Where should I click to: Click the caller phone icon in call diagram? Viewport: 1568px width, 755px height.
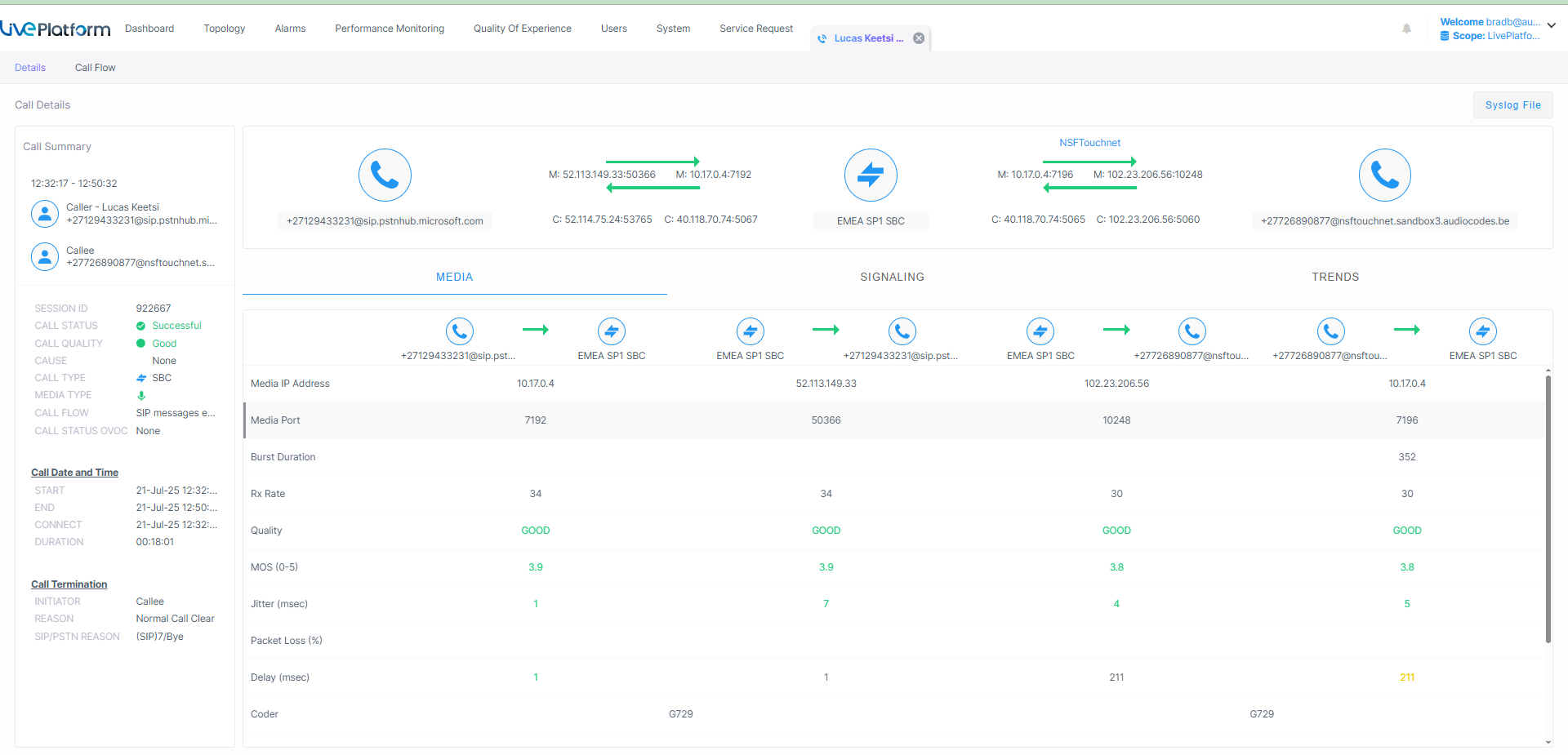pyautogui.click(x=385, y=175)
